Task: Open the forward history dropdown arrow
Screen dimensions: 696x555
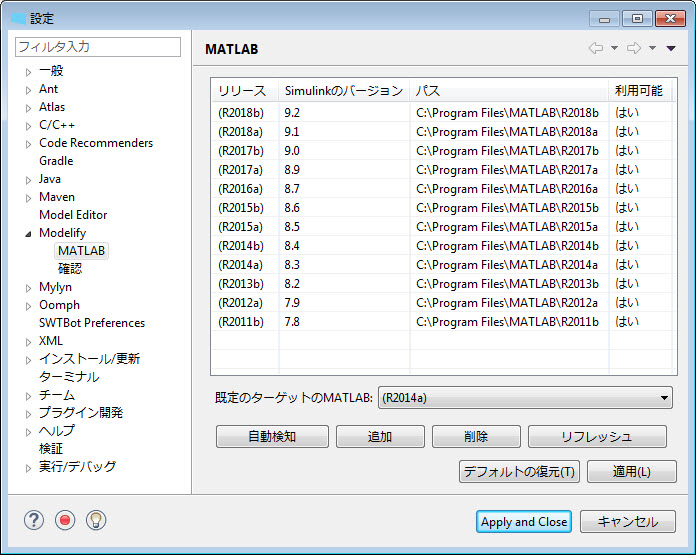Action: (x=652, y=48)
